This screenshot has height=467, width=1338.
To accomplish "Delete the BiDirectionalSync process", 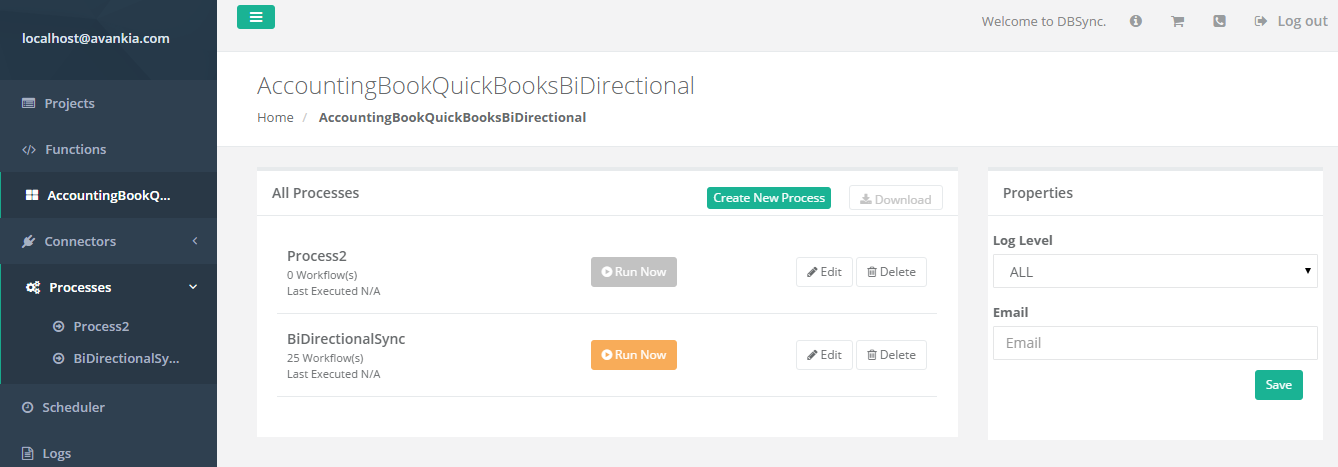I will (x=891, y=355).
